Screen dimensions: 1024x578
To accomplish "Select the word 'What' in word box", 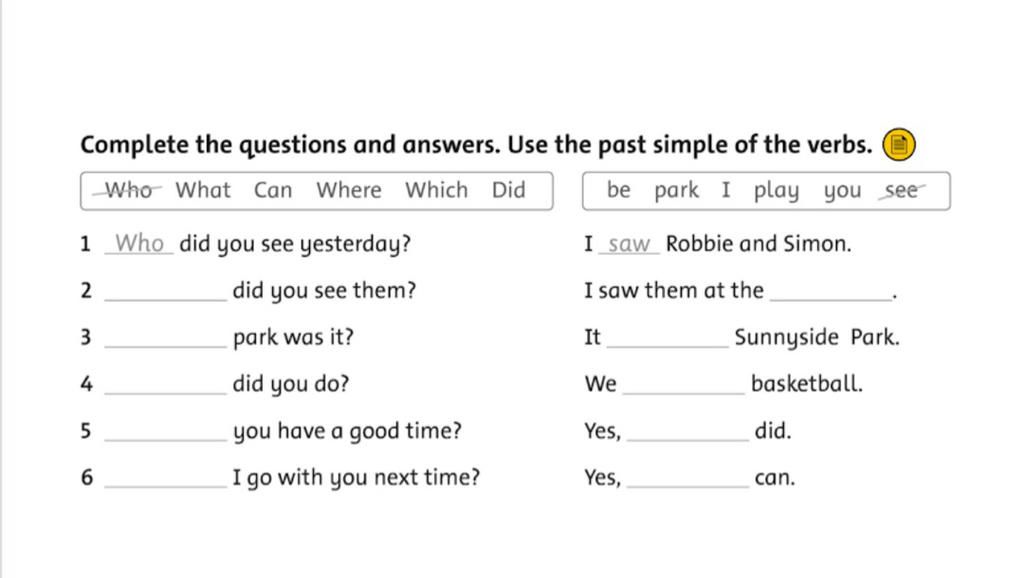I will click(x=203, y=190).
